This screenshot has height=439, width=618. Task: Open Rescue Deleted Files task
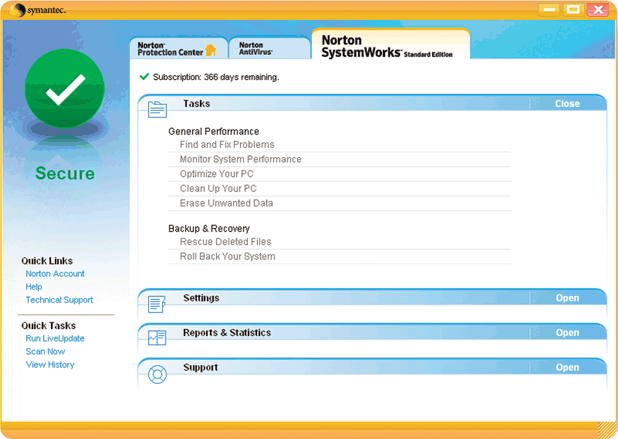(x=225, y=242)
